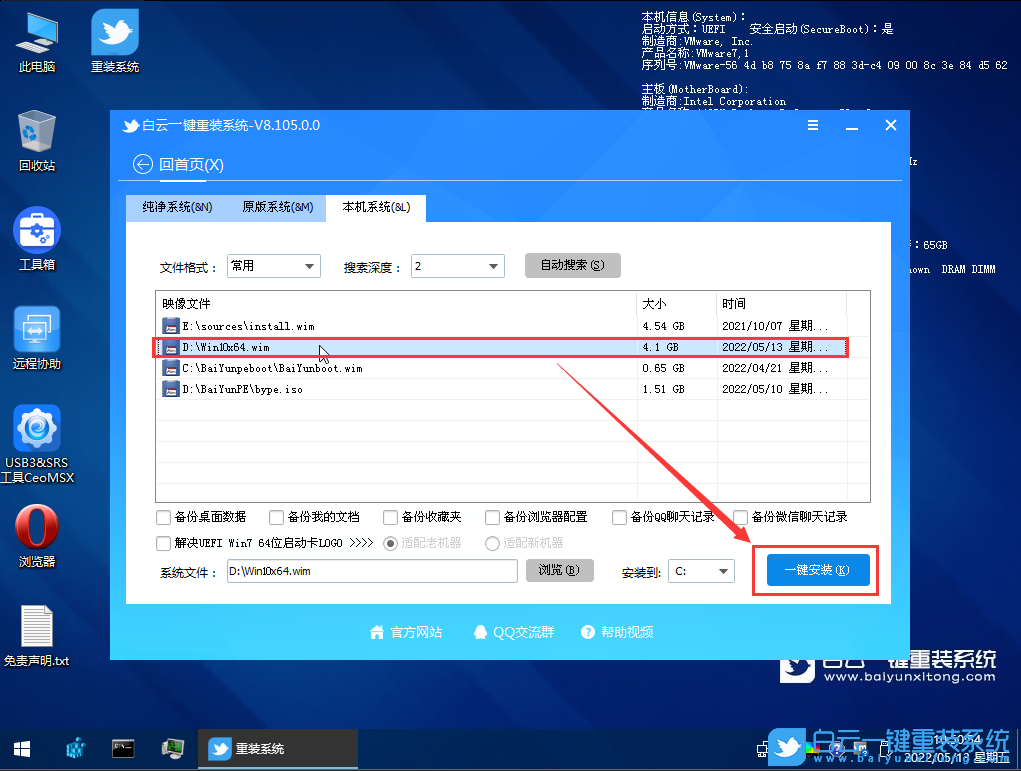Expand the 搜索深度 dropdown

[x=457, y=266]
